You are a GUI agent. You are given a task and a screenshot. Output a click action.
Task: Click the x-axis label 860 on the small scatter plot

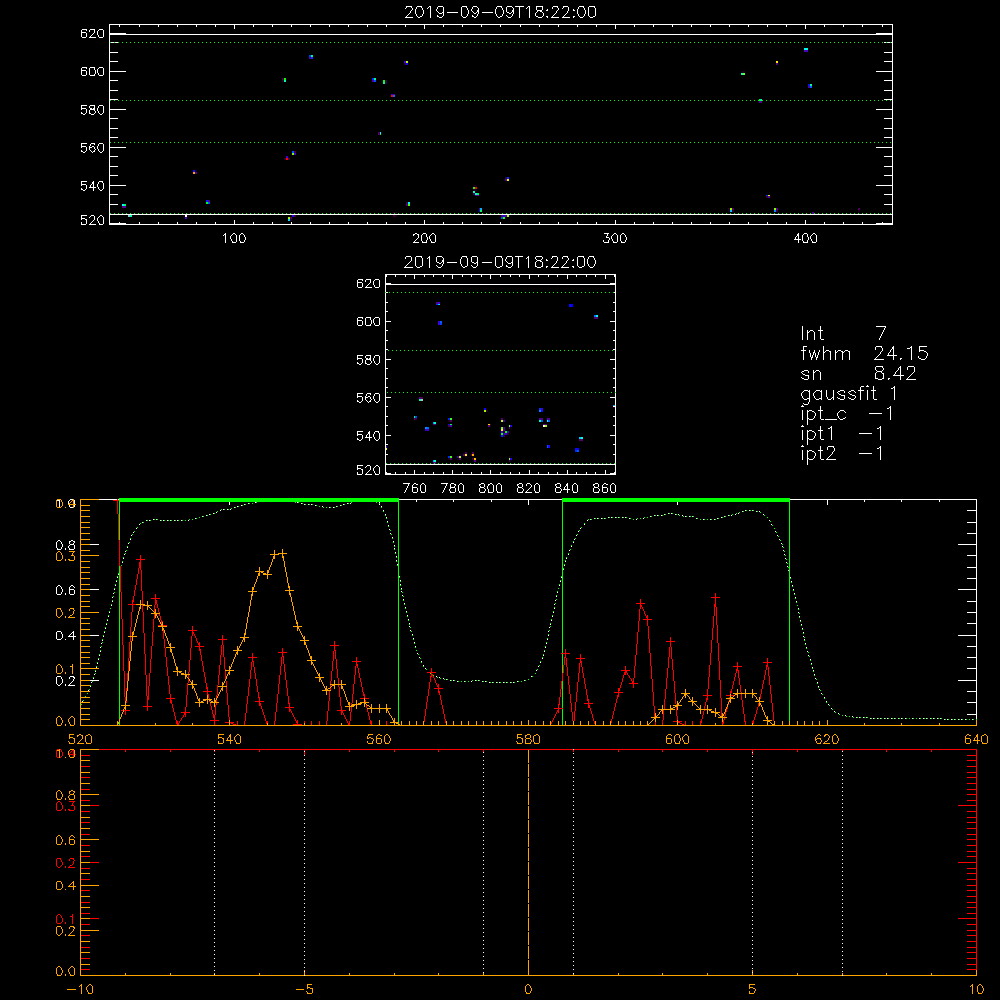click(x=605, y=489)
